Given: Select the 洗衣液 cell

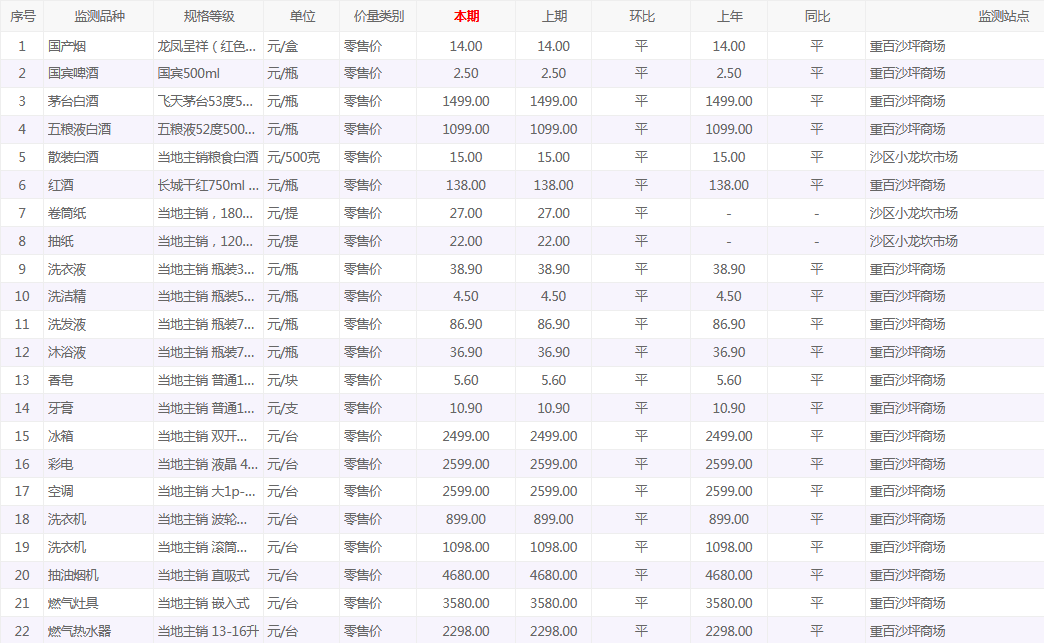Looking at the screenshot, I should 67,269.
